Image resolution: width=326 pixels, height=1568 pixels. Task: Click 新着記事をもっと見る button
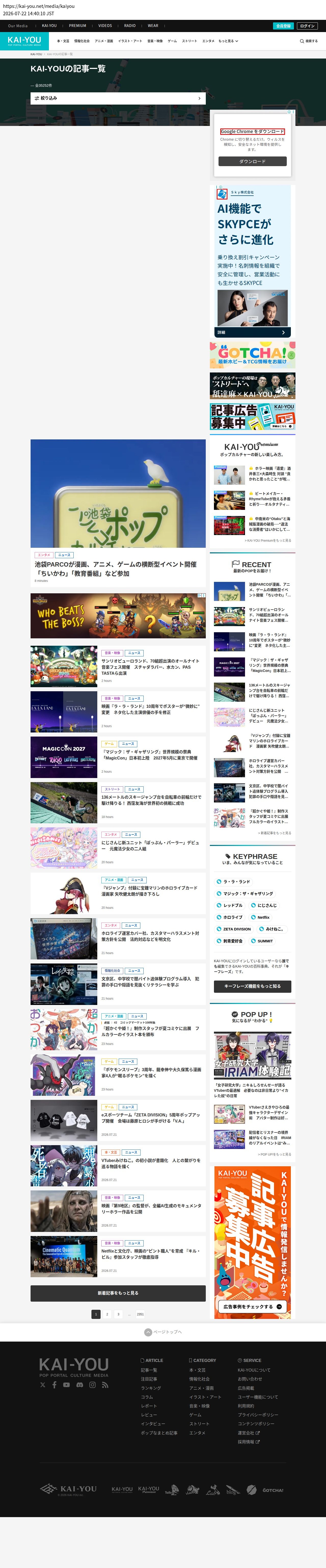pyautogui.click(x=118, y=1293)
